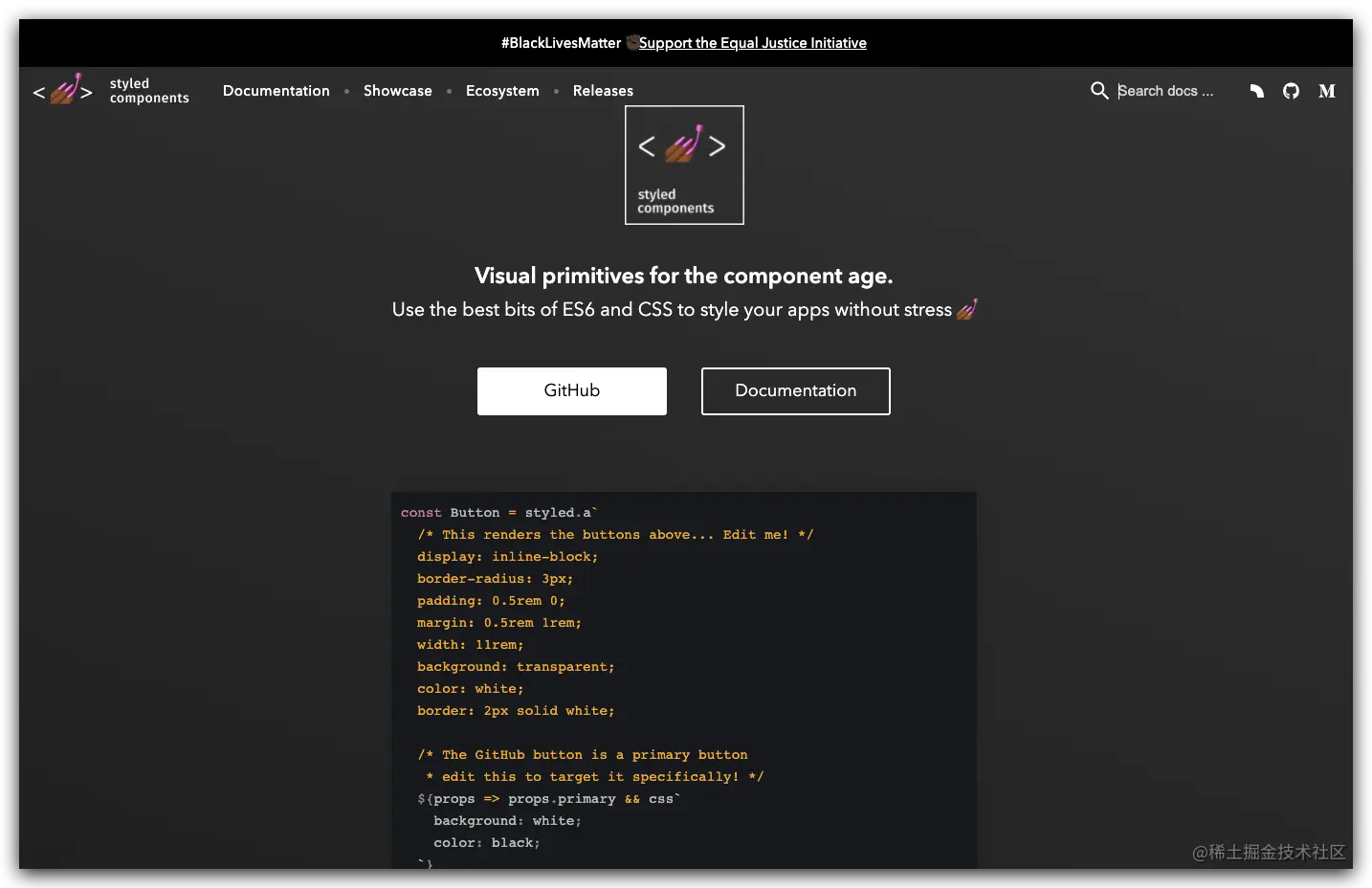
Task: Click code line "color: white;"
Action: coord(471,689)
